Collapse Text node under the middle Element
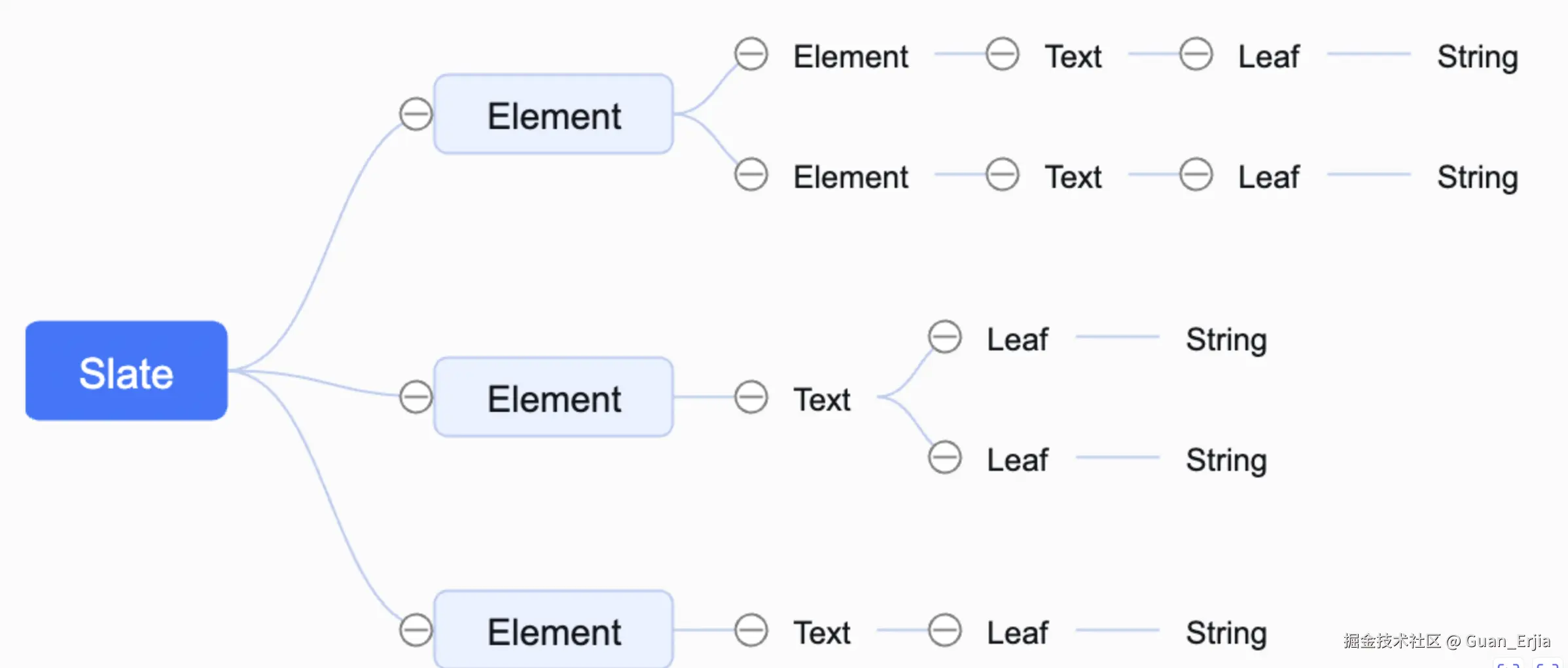1568x668 pixels. pos(751,398)
